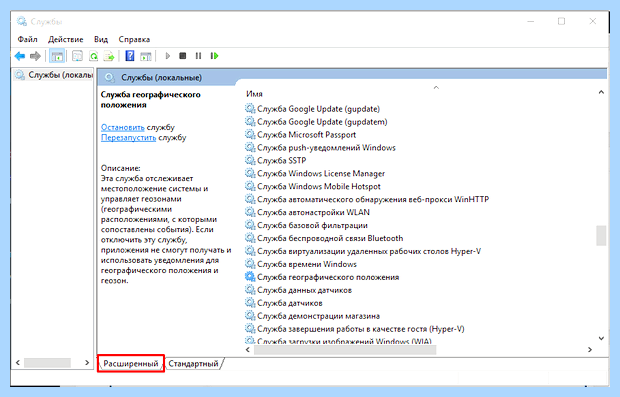Toggle the show/hide console tree icon
Viewport: 620px width, 397px height.
click(57, 56)
